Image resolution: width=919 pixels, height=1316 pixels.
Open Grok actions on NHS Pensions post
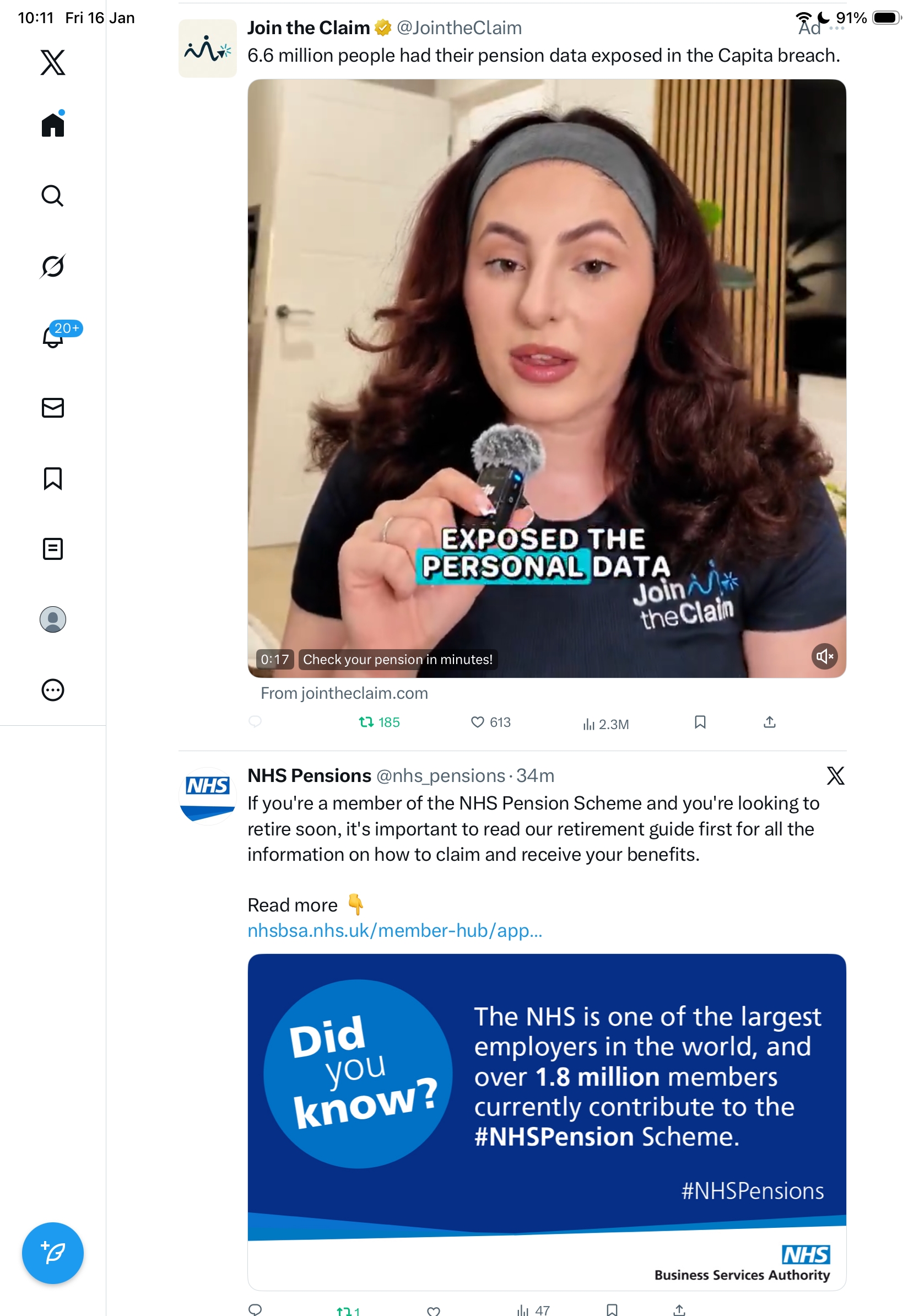point(835,775)
